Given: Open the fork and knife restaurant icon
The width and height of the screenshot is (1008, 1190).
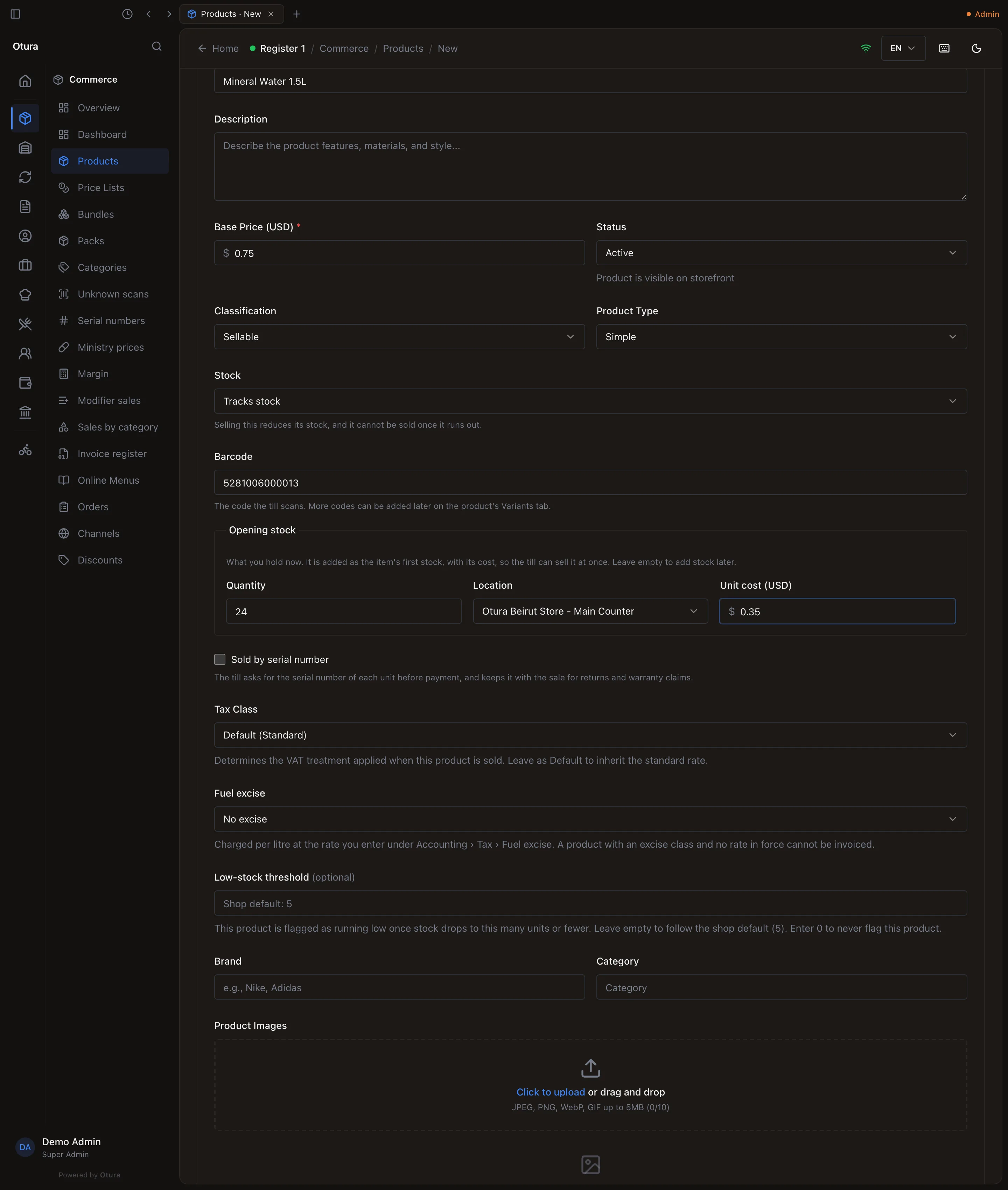Looking at the screenshot, I should pyautogui.click(x=25, y=324).
